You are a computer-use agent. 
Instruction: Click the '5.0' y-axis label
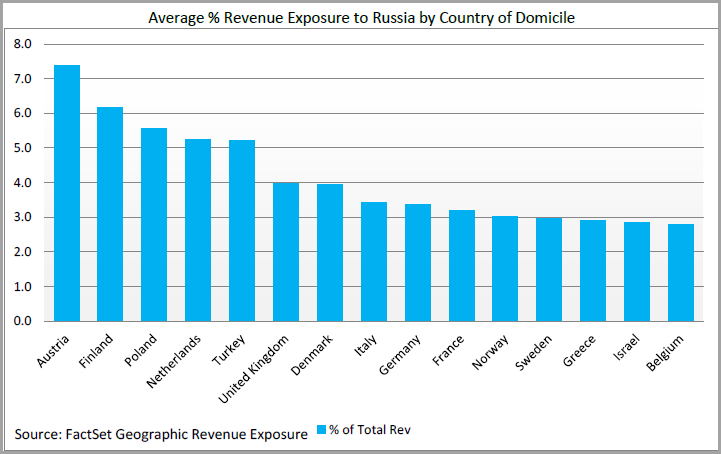click(23, 148)
